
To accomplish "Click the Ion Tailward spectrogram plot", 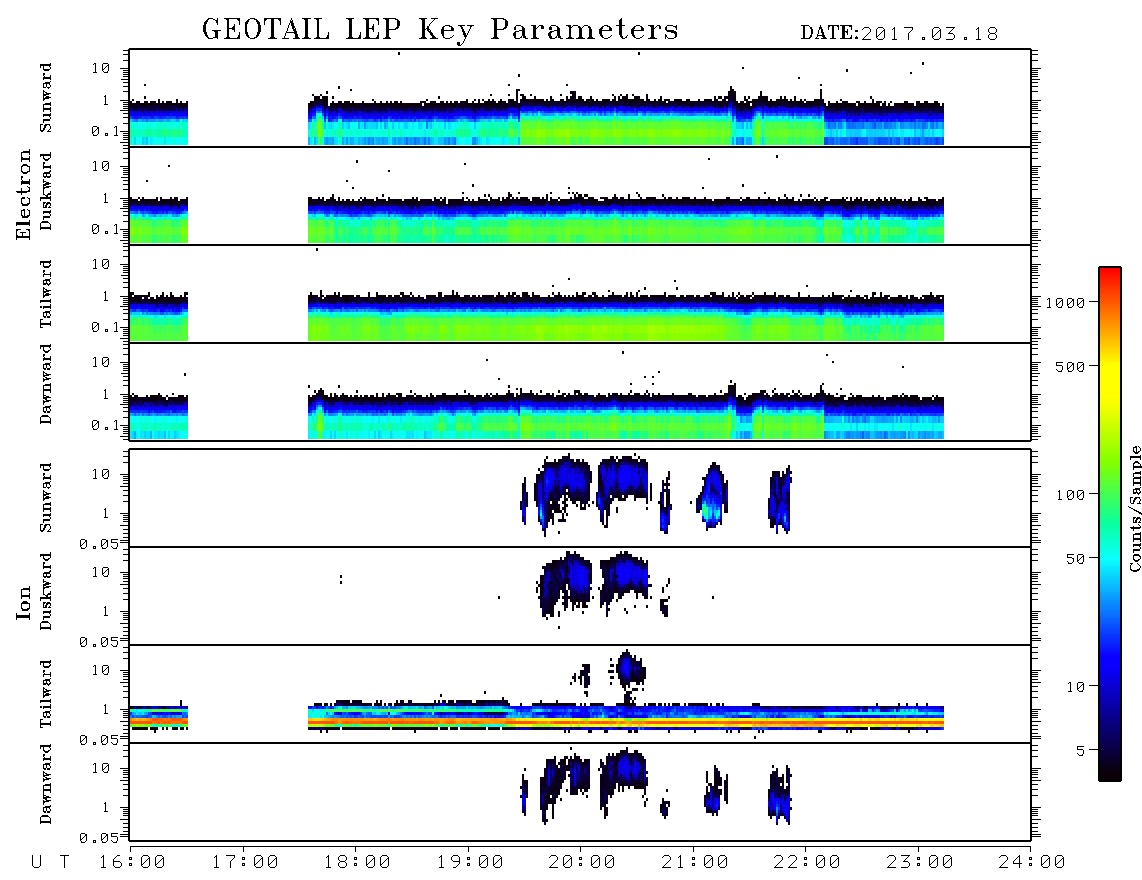I will [580, 694].
